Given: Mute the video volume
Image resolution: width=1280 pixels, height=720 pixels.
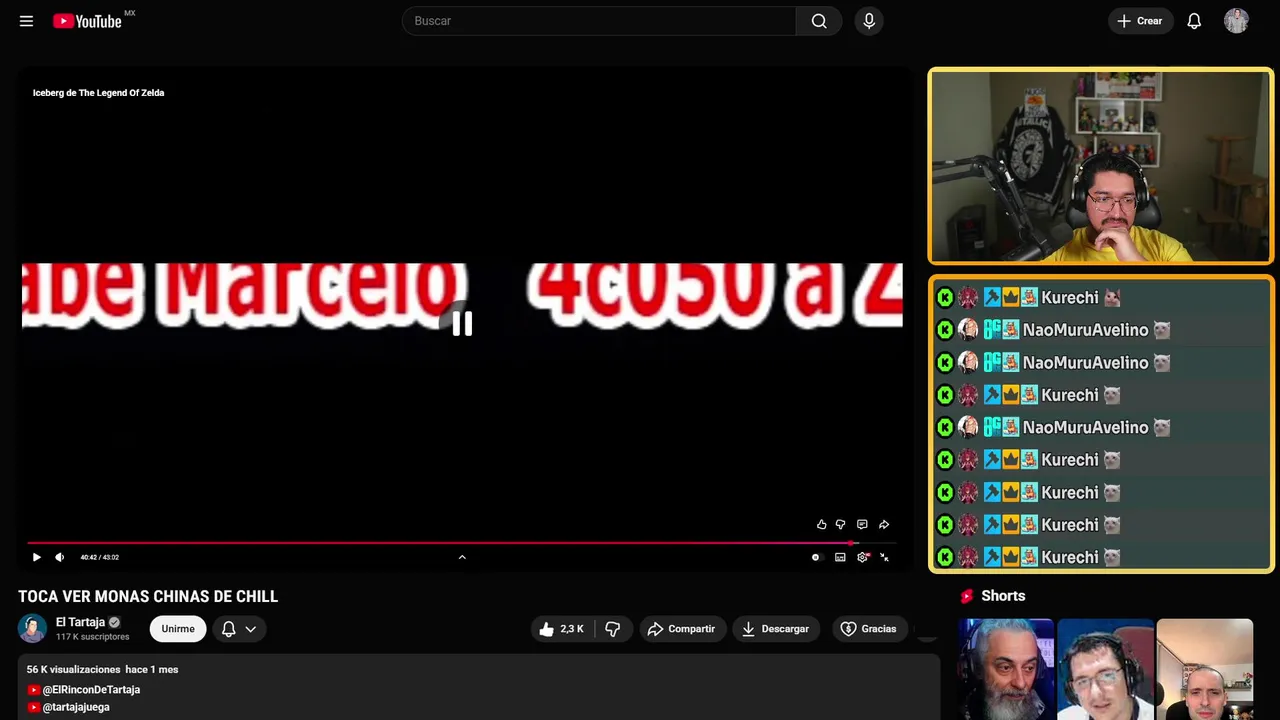Looking at the screenshot, I should [60, 557].
